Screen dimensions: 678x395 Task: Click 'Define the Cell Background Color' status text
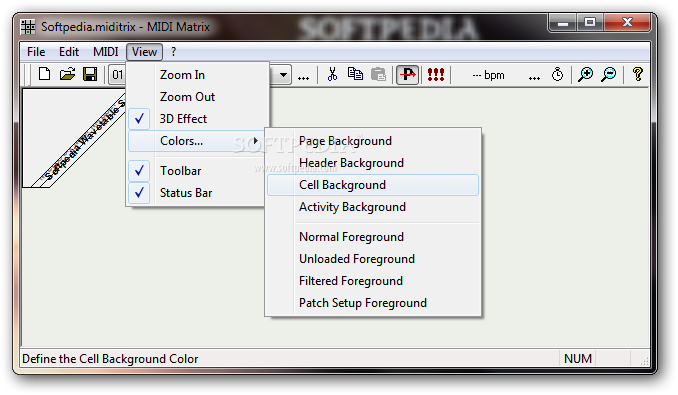110,359
